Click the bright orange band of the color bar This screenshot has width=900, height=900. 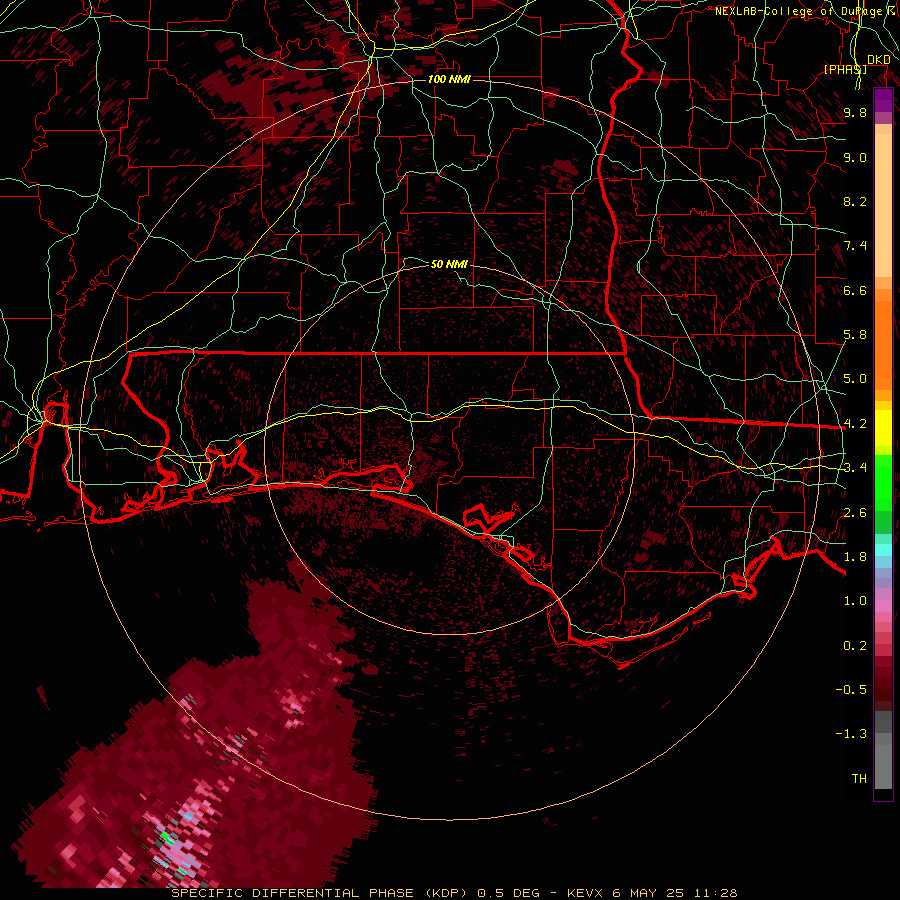(x=883, y=345)
